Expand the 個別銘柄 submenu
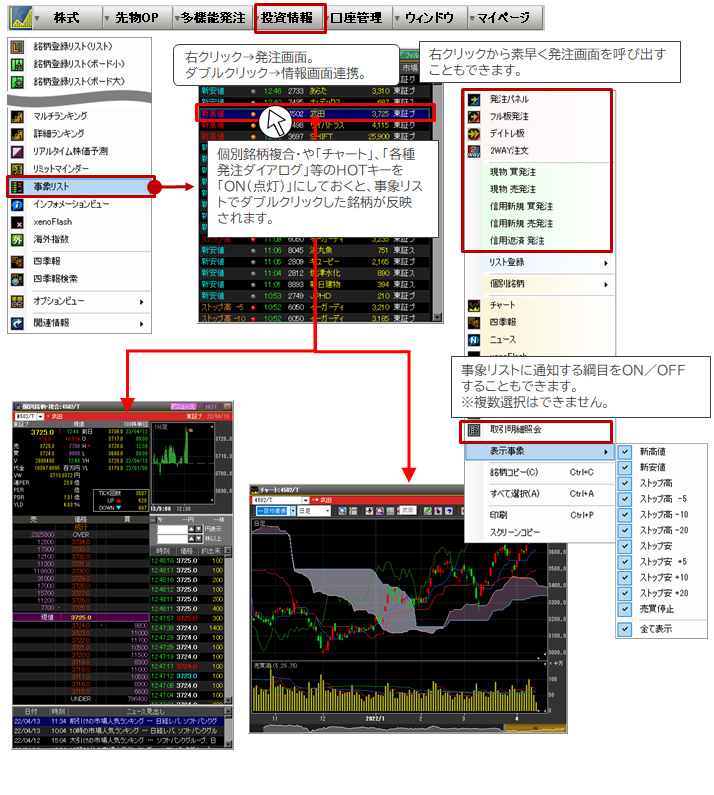Image resolution: width=714 pixels, height=795 pixels. pos(538,284)
